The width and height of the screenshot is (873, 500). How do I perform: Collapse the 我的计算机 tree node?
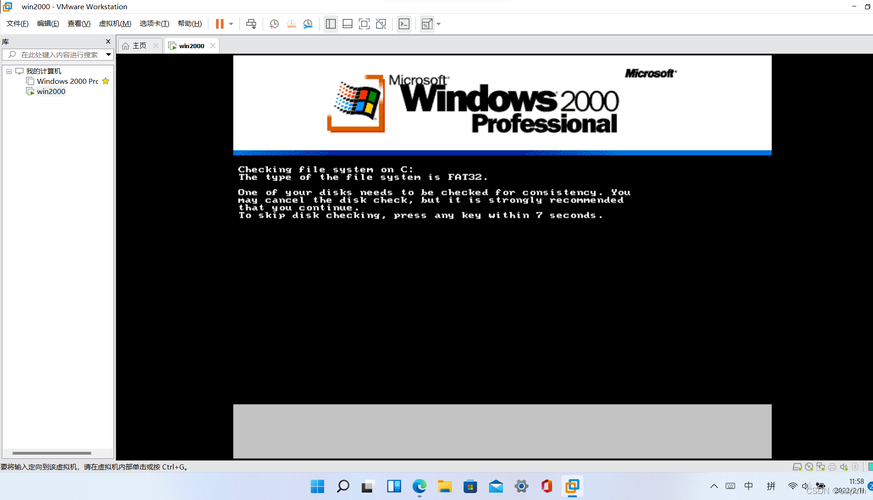[x=9, y=71]
